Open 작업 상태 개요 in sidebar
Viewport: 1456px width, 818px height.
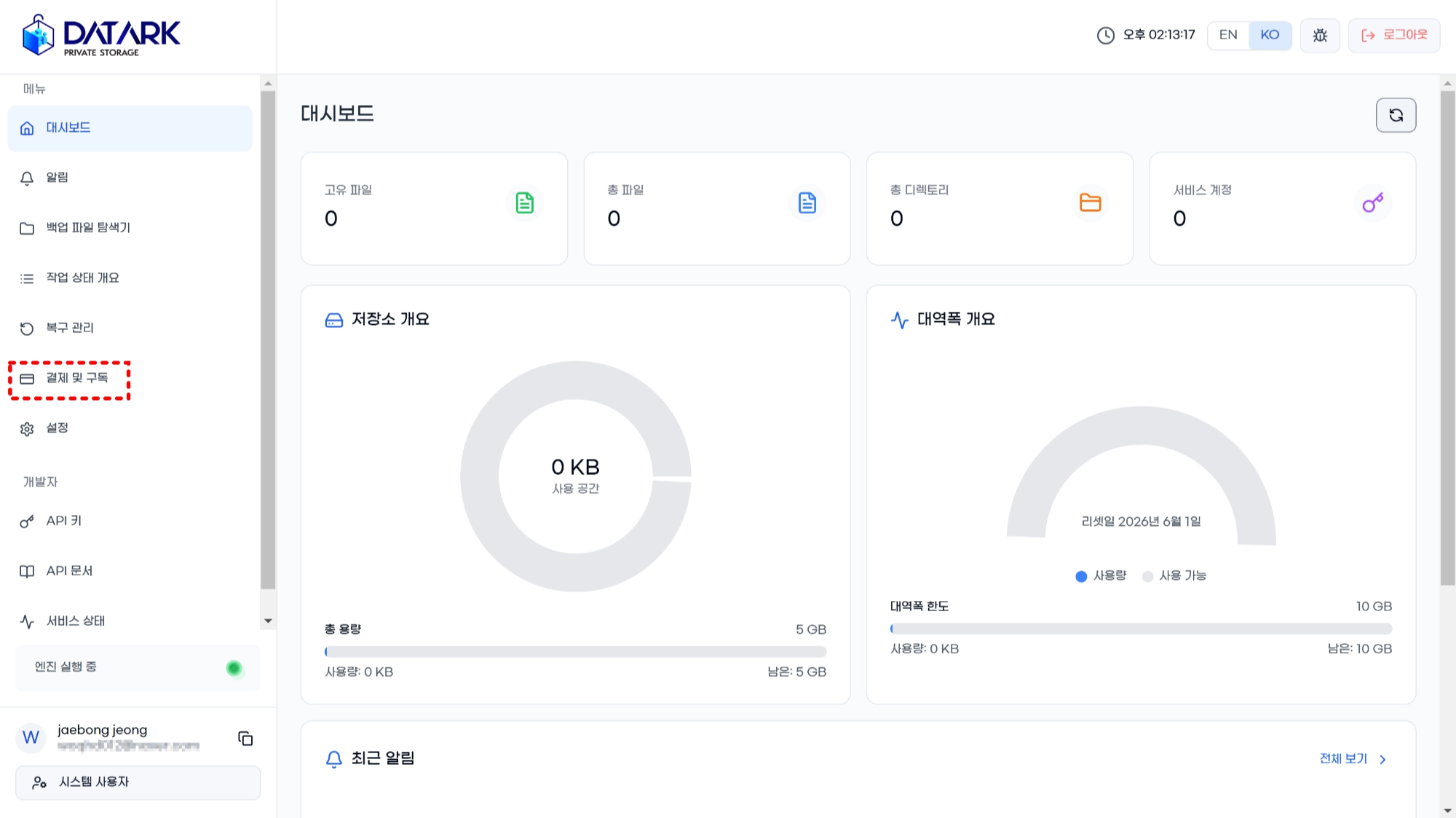130,278
